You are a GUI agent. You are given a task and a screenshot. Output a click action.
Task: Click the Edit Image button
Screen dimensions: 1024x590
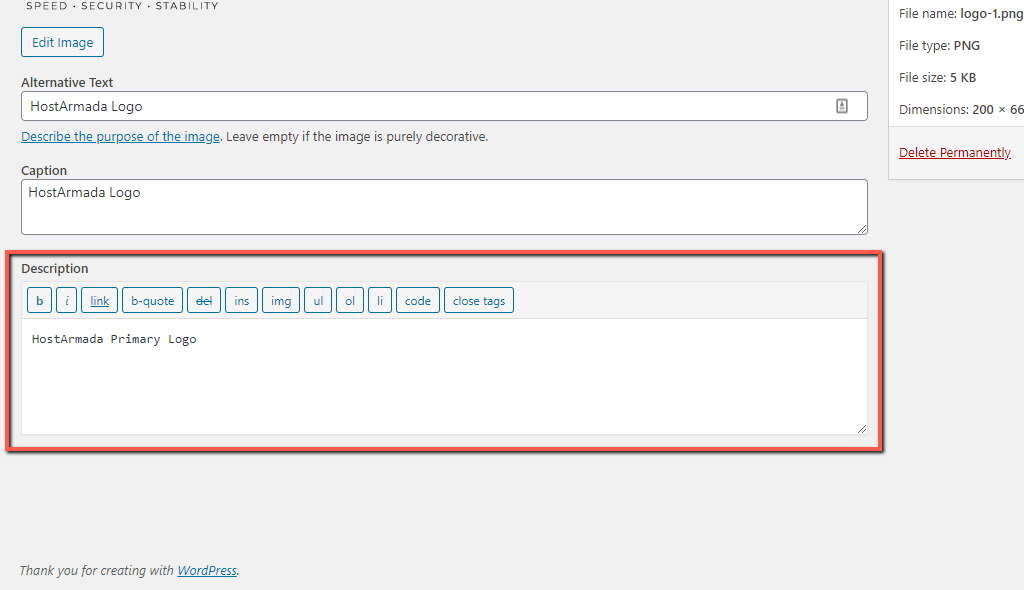coord(62,42)
